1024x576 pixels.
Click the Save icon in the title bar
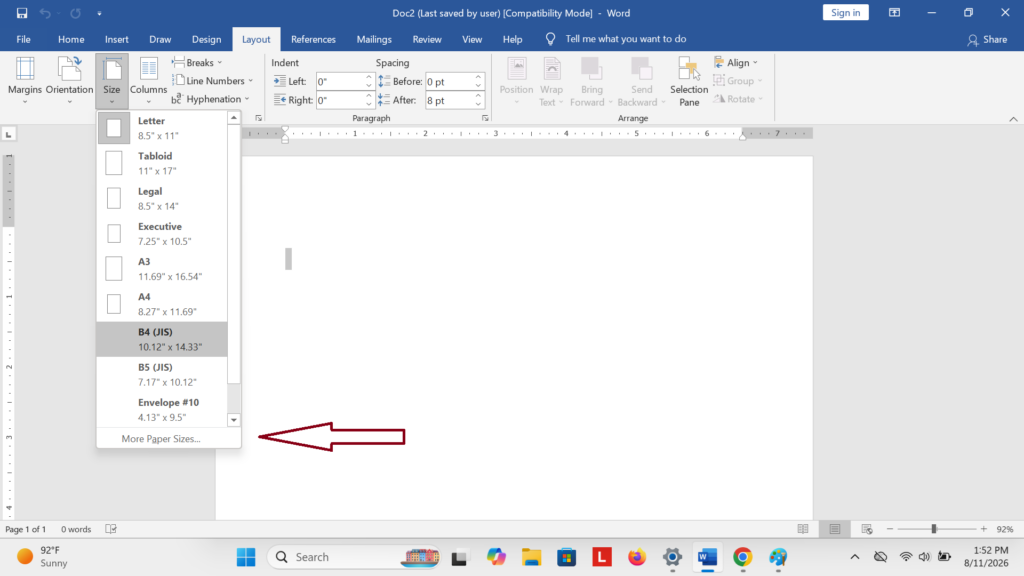[x=22, y=13]
